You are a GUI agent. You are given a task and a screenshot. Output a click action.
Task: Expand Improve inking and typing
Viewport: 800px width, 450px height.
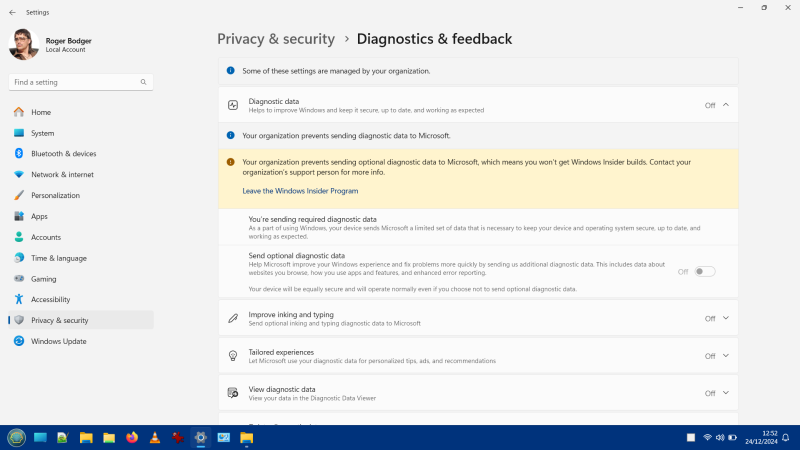point(725,318)
